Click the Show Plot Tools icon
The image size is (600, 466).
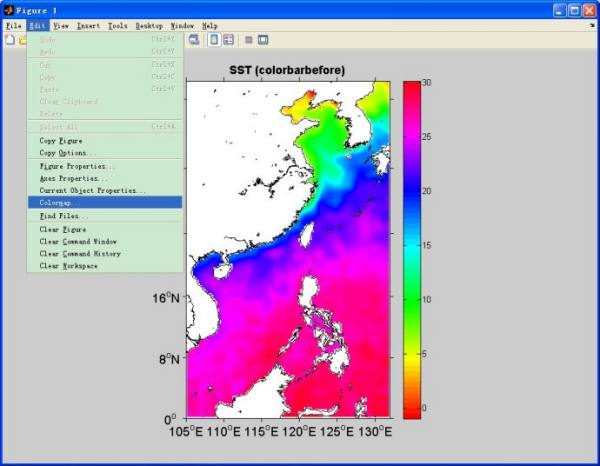(263, 40)
